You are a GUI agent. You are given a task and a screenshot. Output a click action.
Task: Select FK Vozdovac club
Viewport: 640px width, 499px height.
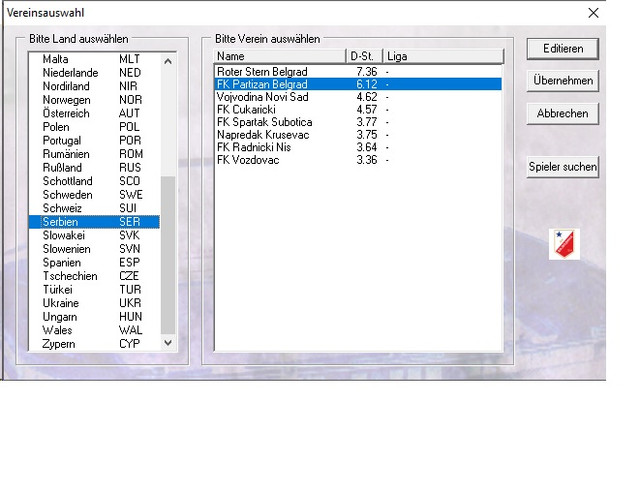click(x=358, y=160)
